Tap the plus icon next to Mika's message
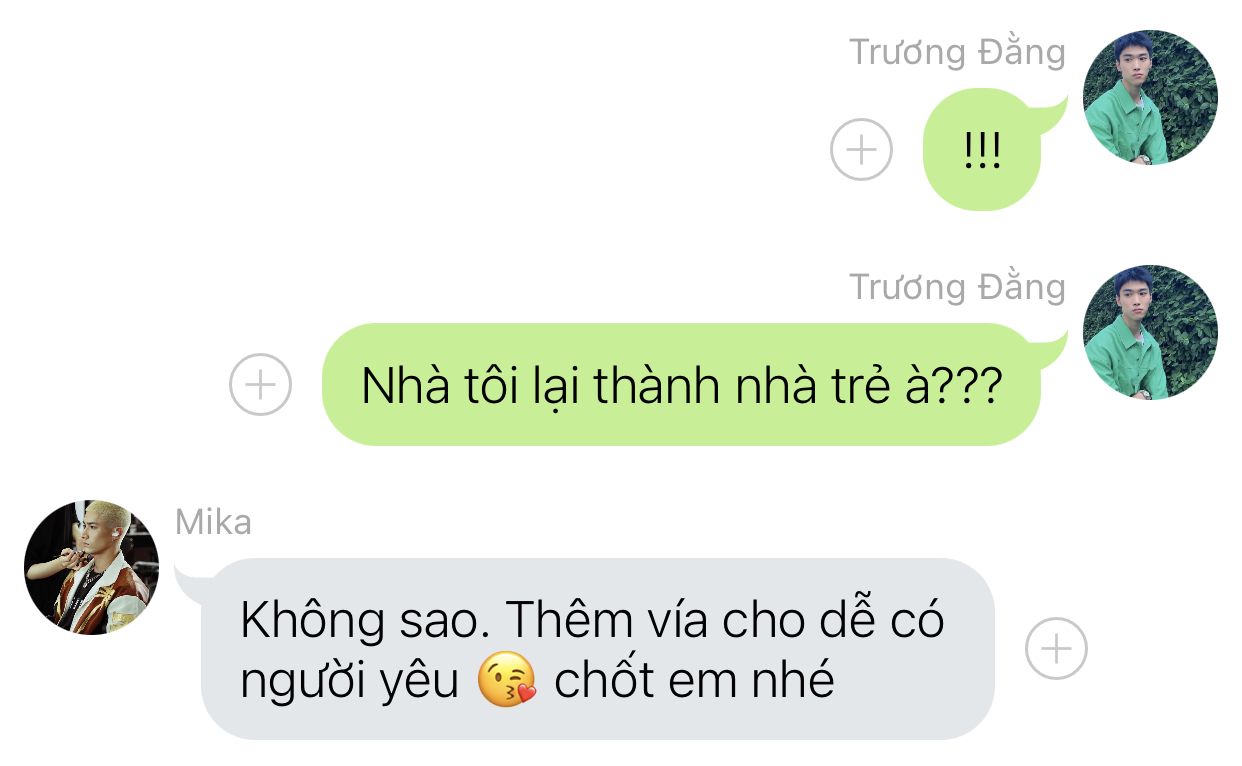This screenshot has height=766, width=1242. tap(1056, 649)
